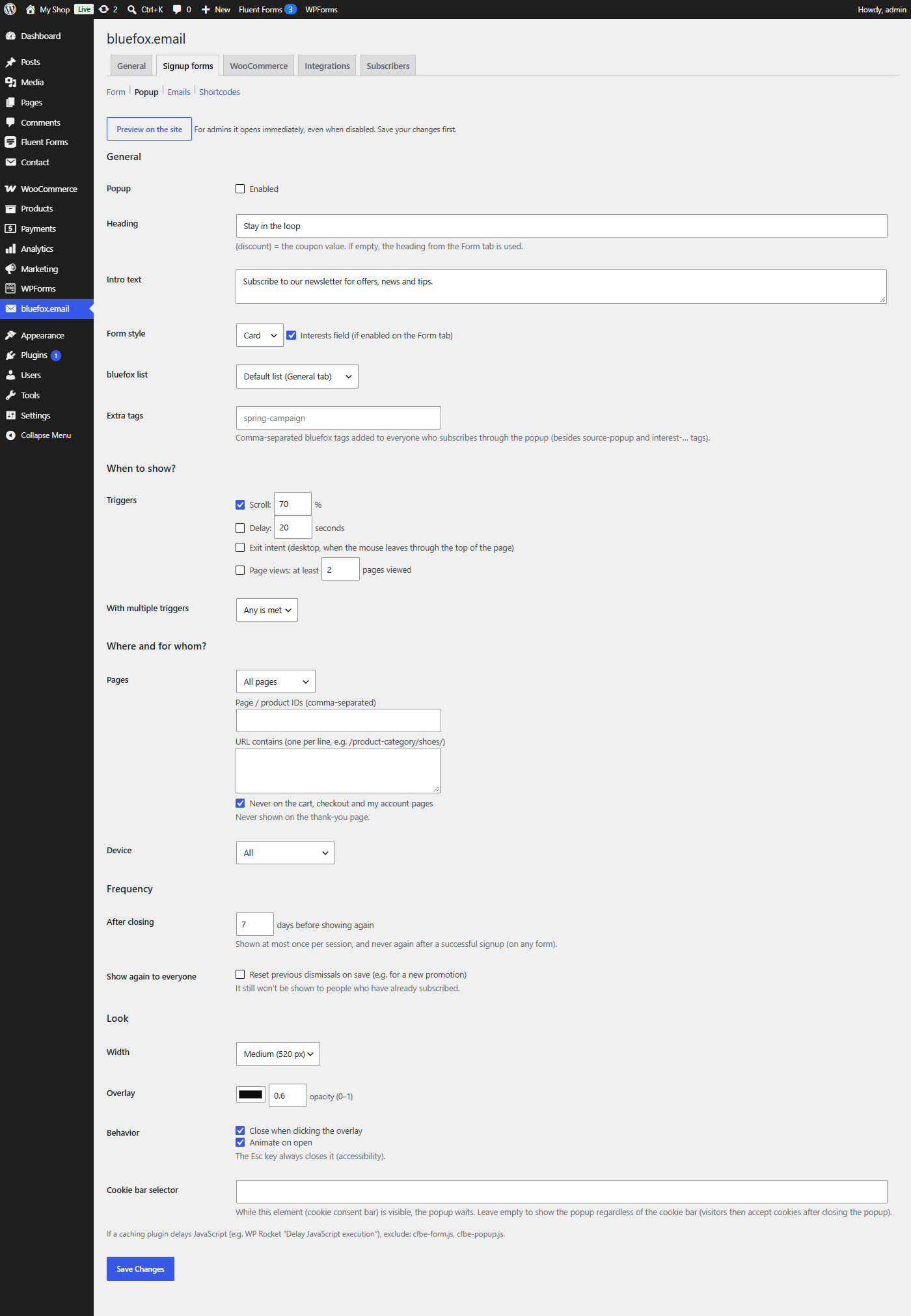
Task: Click the Products icon in sidebar
Action: coord(10,208)
